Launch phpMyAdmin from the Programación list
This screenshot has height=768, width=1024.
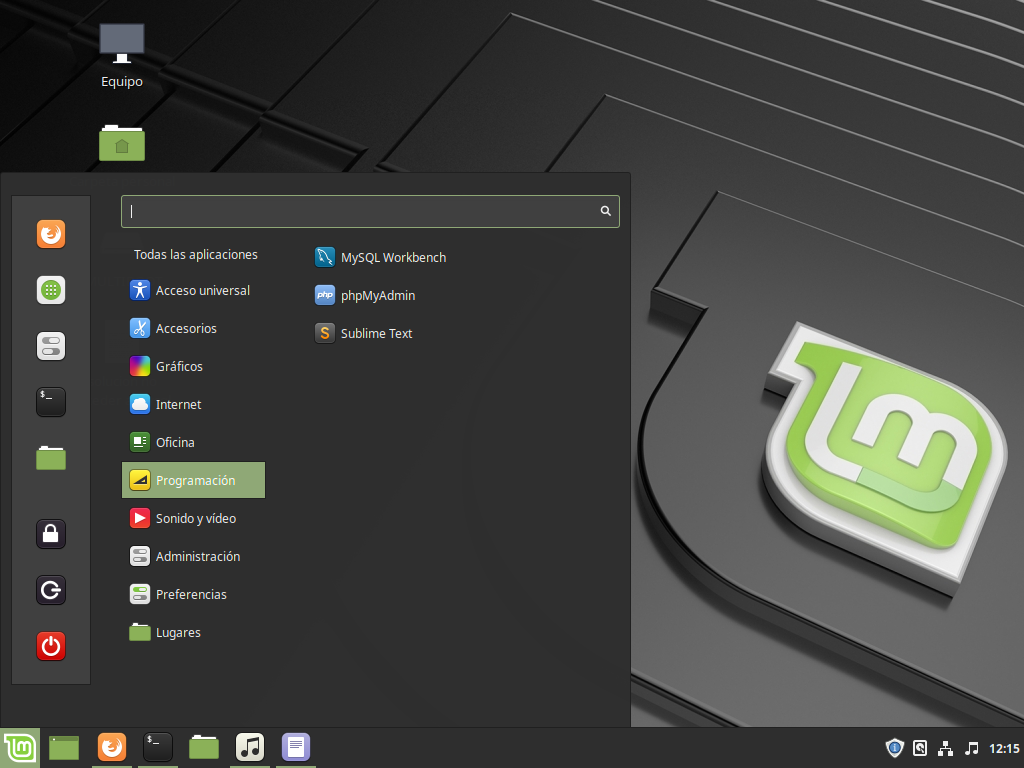[x=365, y=295]
